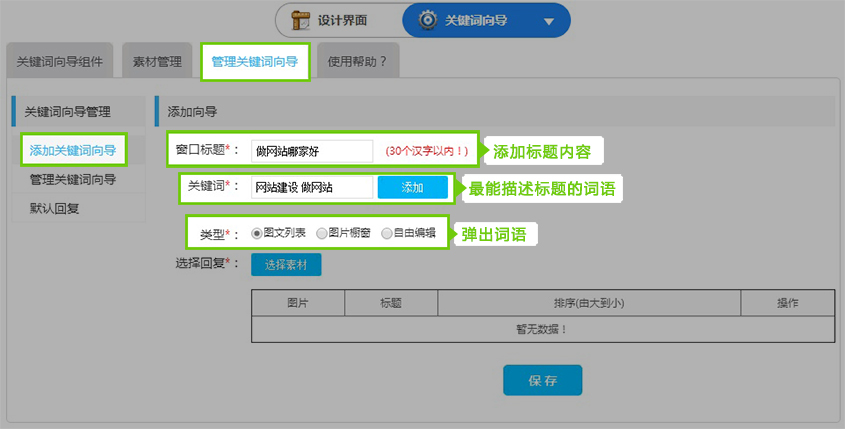Go to 默认回复 in the sidebar
Viewport: 845px width, 429px height.
tap(54, 209)
